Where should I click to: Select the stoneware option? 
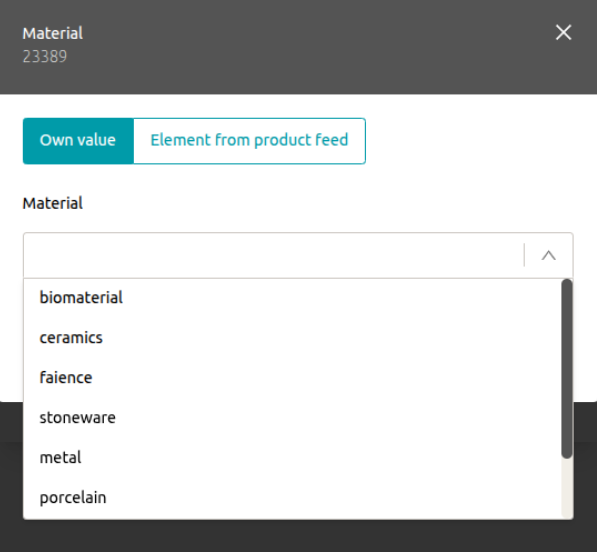coord(292,418)
